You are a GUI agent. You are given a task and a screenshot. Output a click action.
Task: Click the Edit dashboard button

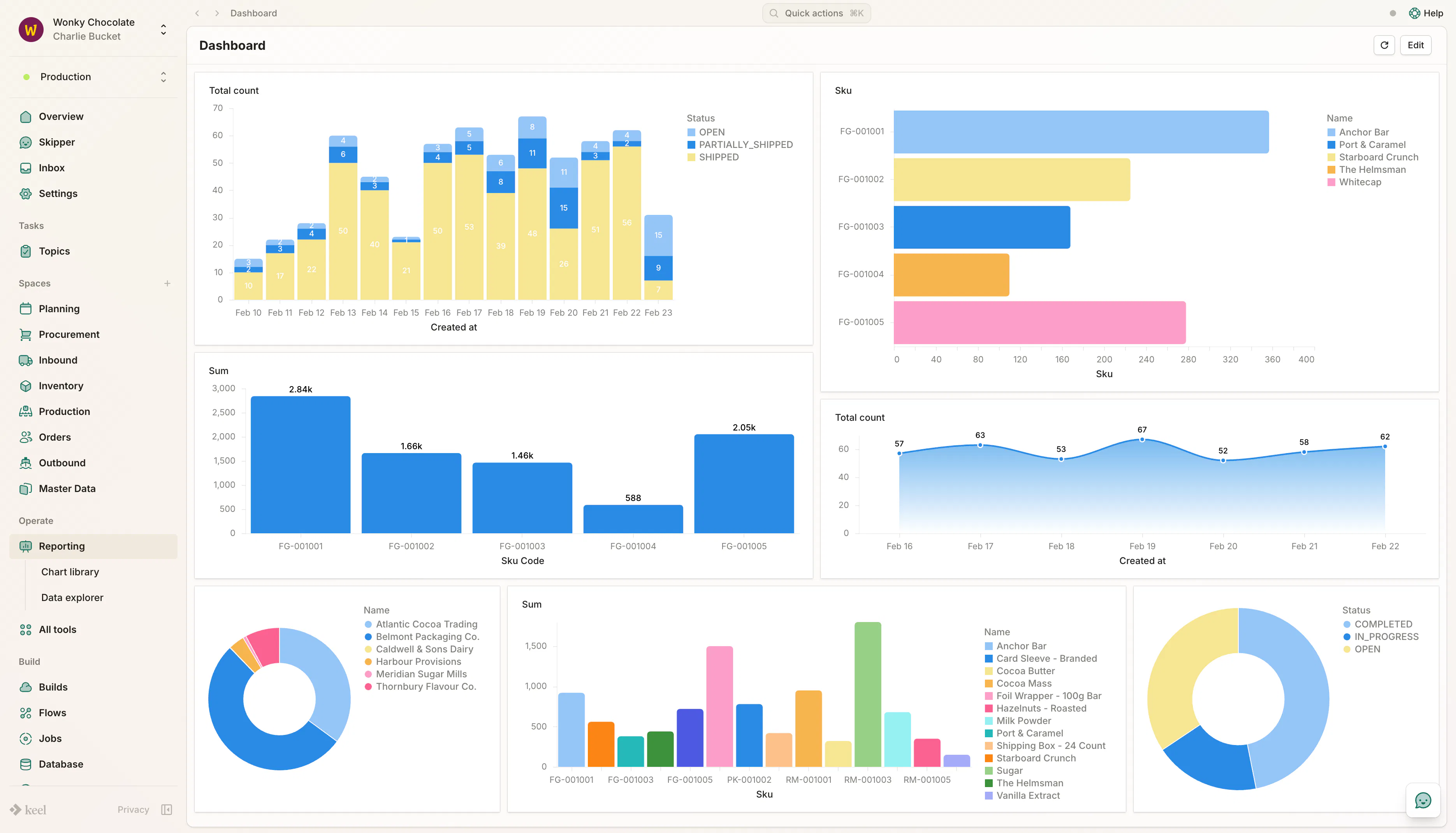click(1416, 45)
